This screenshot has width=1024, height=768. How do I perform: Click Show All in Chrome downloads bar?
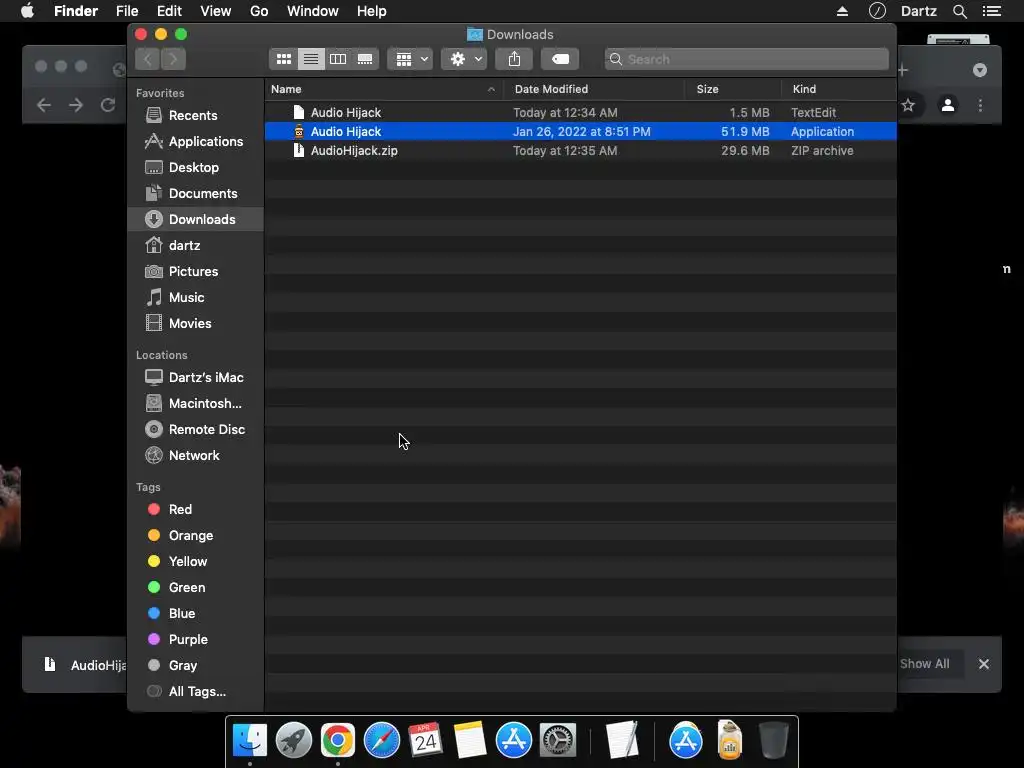924,664
